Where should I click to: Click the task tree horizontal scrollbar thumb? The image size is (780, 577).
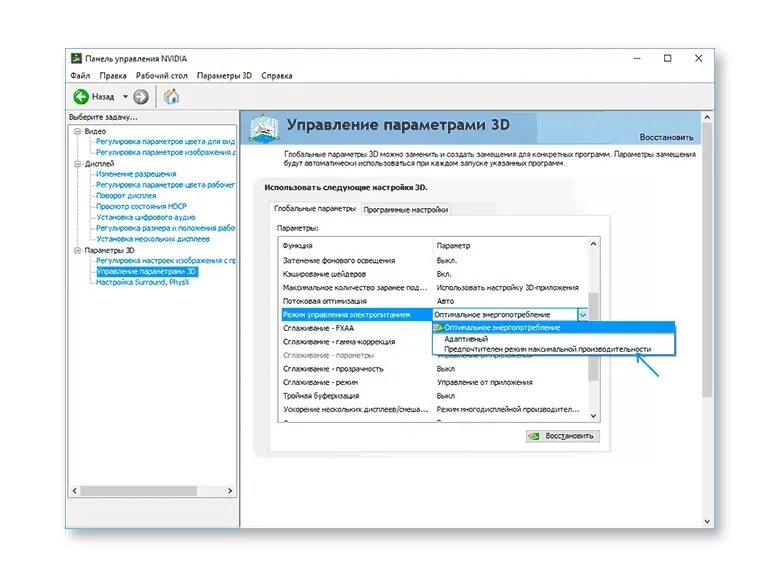[139, 491]
